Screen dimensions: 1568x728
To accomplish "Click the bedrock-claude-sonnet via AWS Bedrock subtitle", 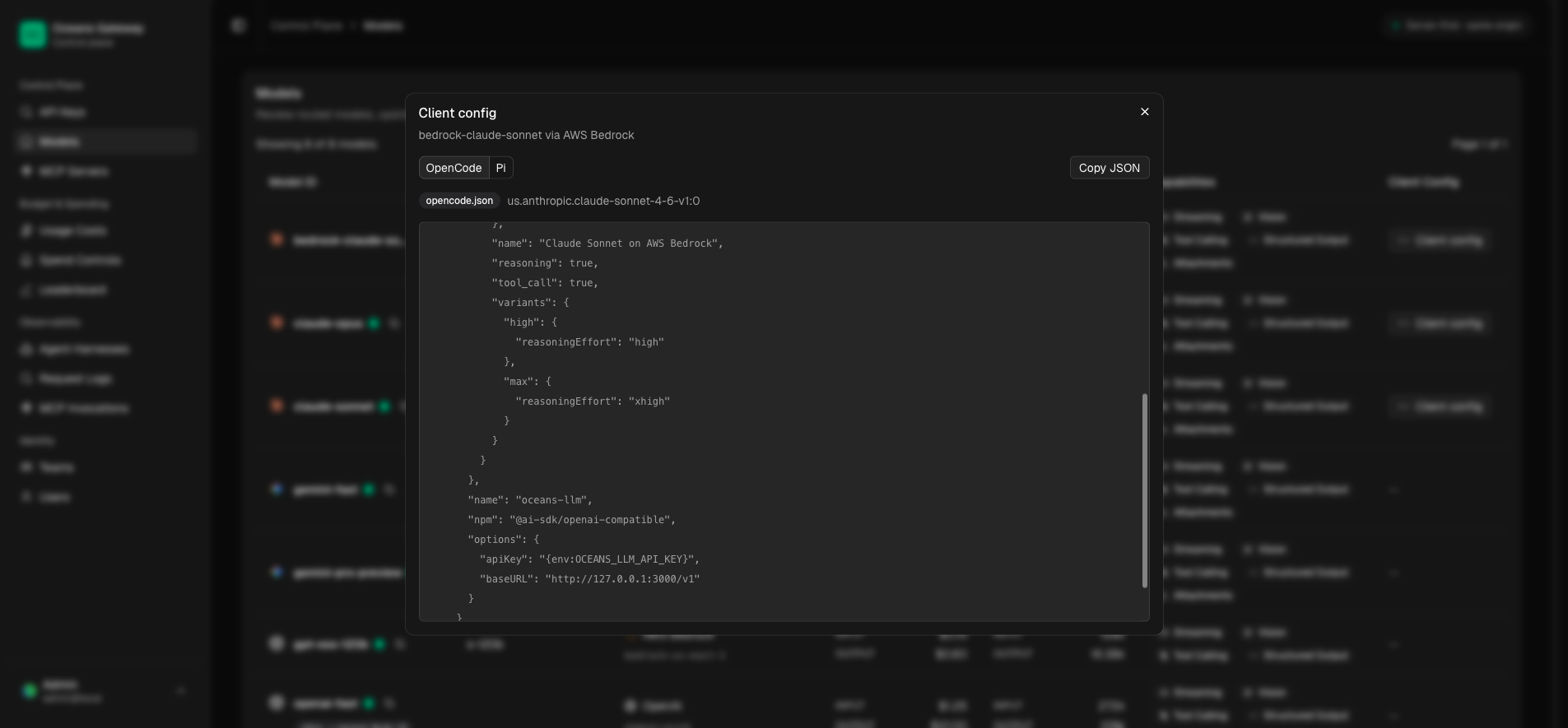I will (x=526, y=135).
